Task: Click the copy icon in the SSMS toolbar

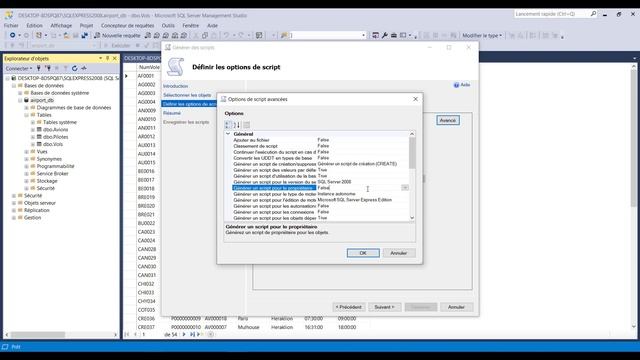Action: pos(205,36)
